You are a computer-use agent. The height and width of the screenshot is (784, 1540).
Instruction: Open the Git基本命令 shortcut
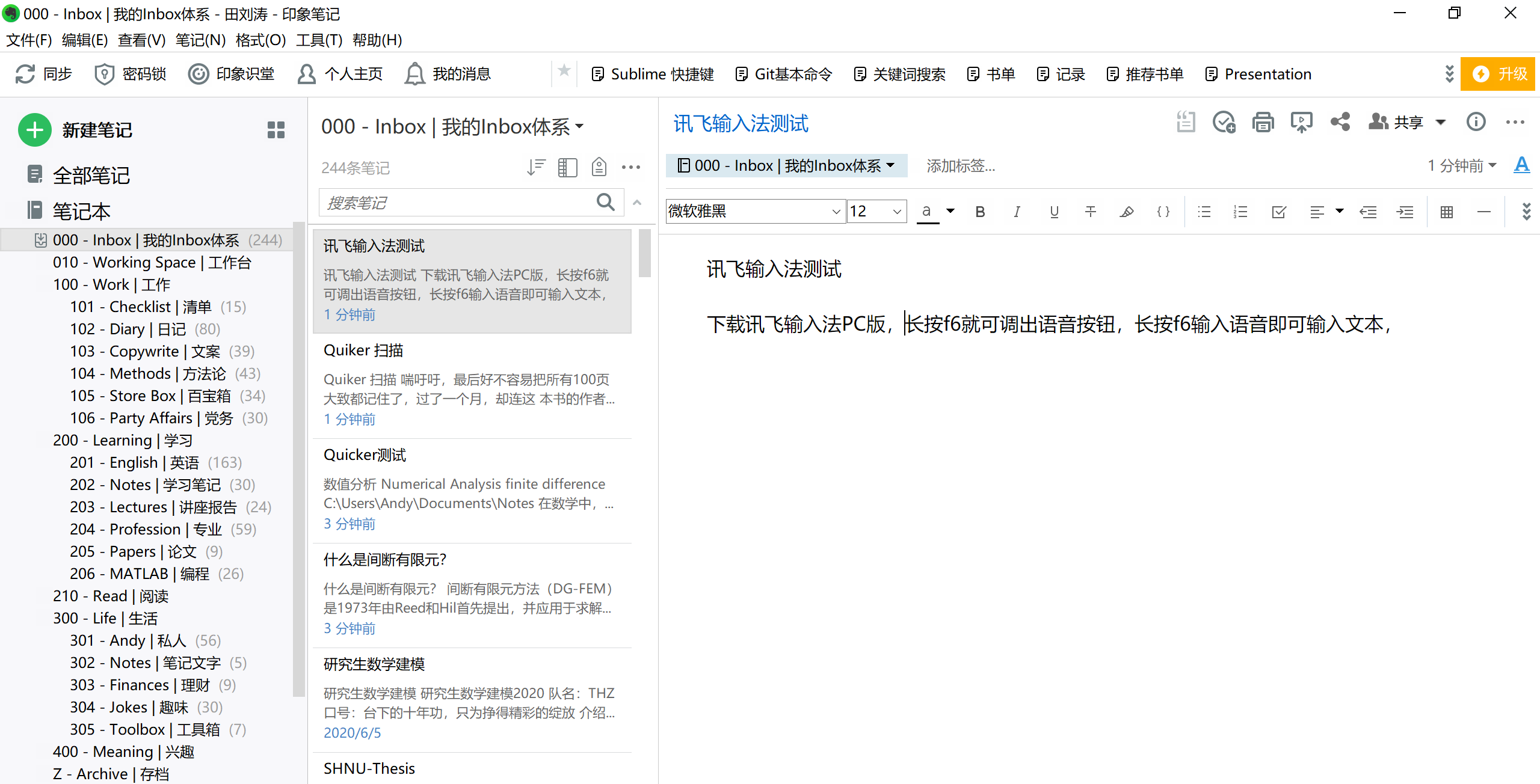784,74
